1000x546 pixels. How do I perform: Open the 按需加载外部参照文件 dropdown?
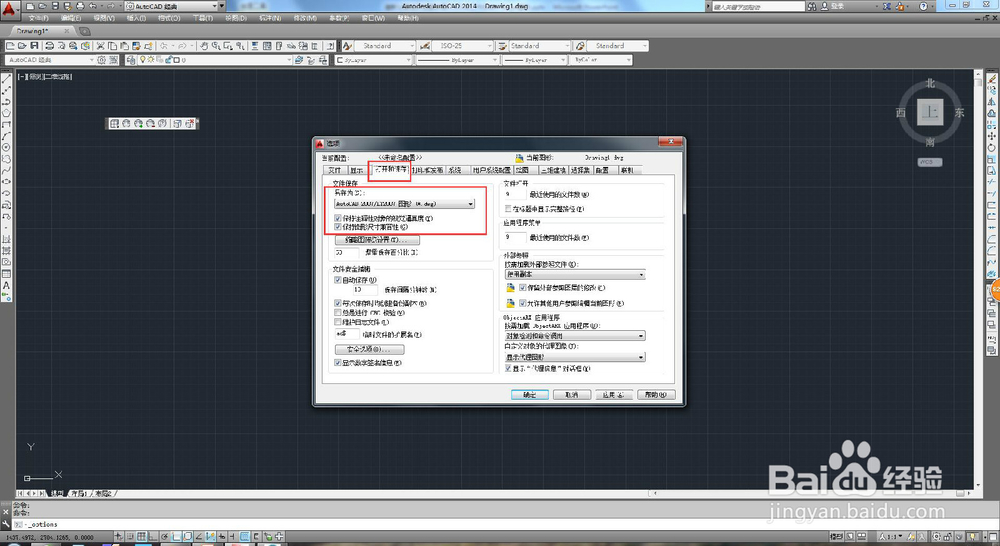tap(575, 274)
